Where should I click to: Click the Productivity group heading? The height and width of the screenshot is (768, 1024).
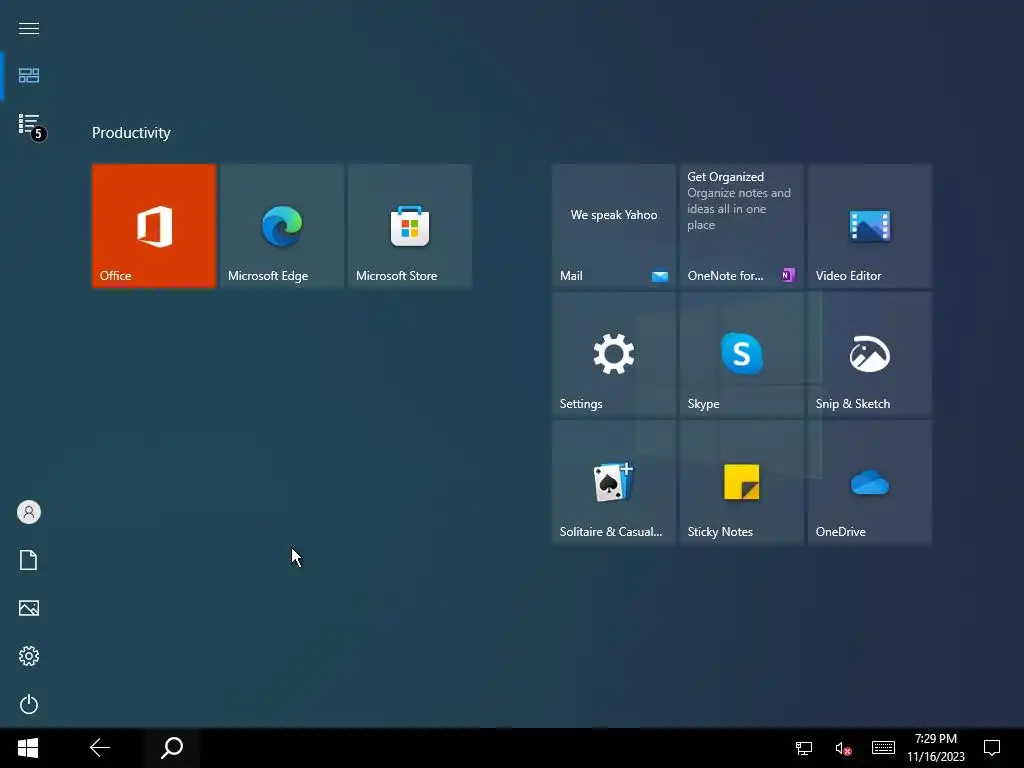tap(131, 133)
